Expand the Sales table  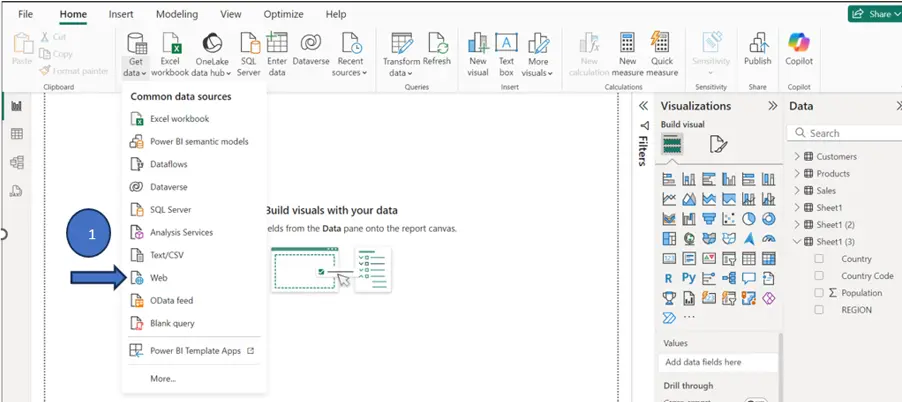(797, 190)
